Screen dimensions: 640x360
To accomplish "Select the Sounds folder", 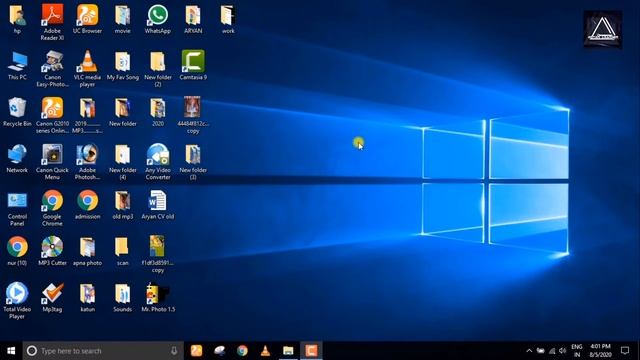I will (x=122, y=298).
